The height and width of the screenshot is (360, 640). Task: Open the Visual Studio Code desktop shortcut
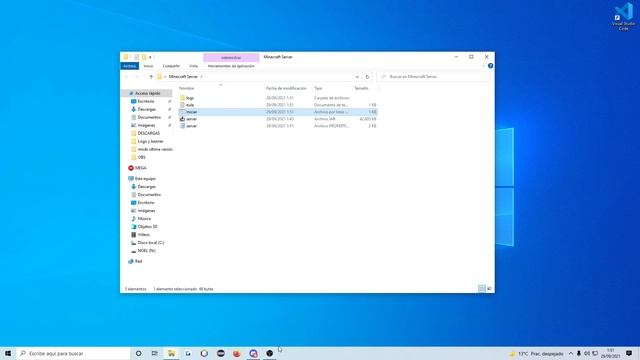coord(623,16)
